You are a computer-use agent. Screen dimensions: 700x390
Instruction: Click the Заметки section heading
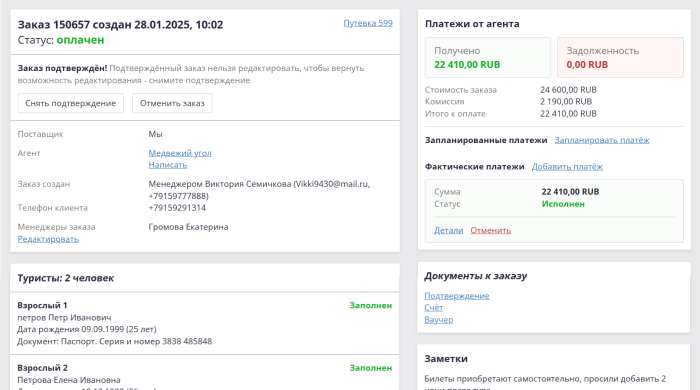coord(446,359)
